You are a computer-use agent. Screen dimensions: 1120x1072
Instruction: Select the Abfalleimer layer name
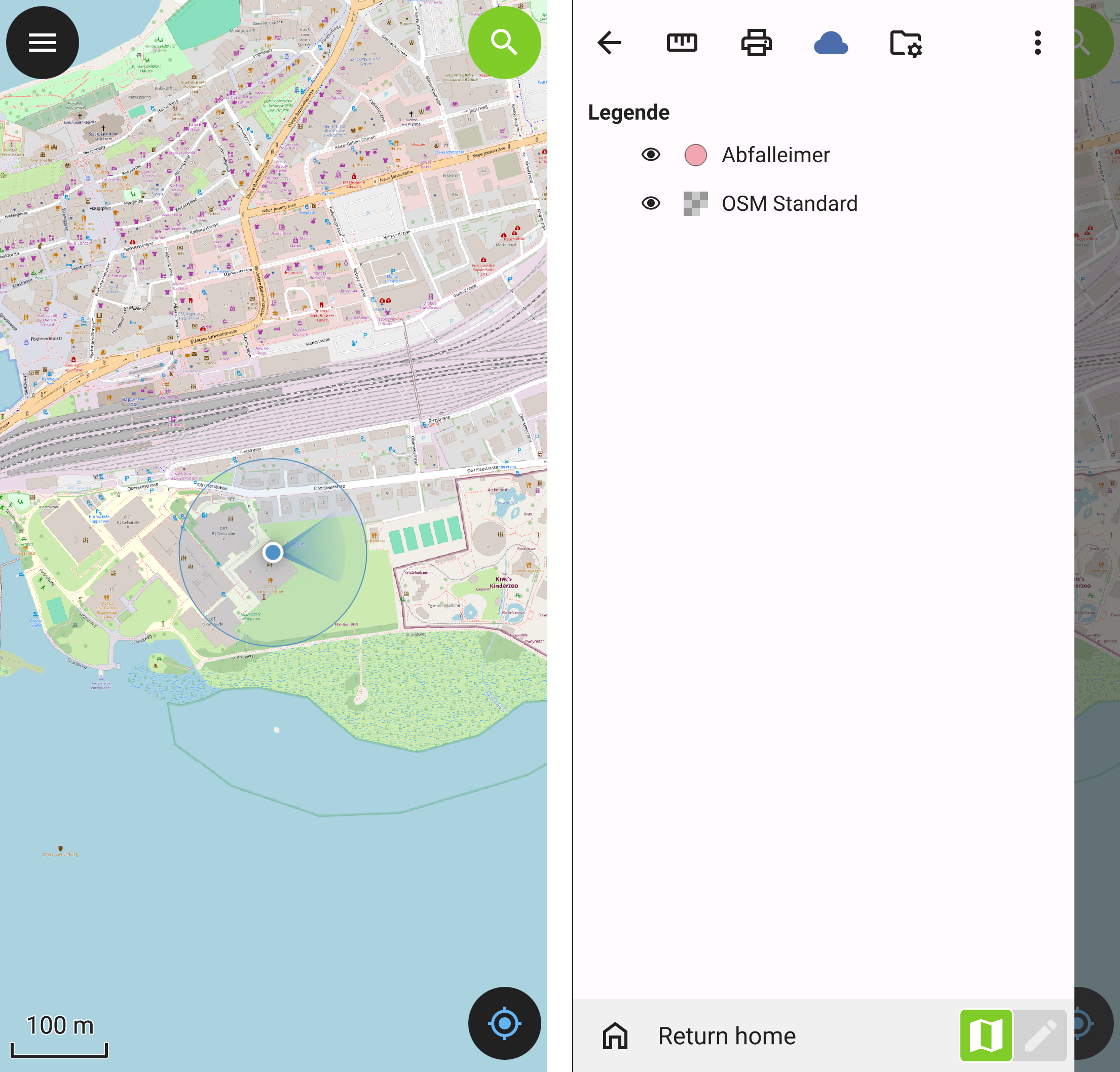[x=775, y=155]
